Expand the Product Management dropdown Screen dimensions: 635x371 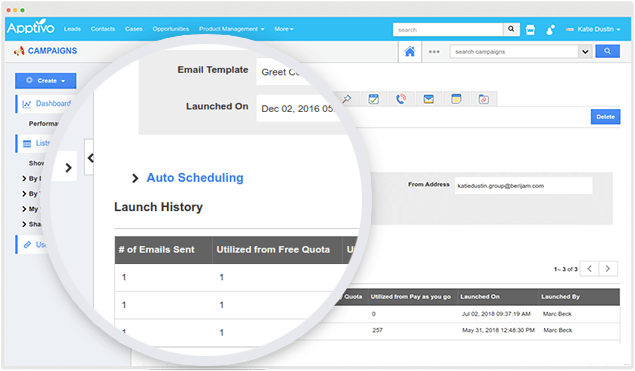231,29
